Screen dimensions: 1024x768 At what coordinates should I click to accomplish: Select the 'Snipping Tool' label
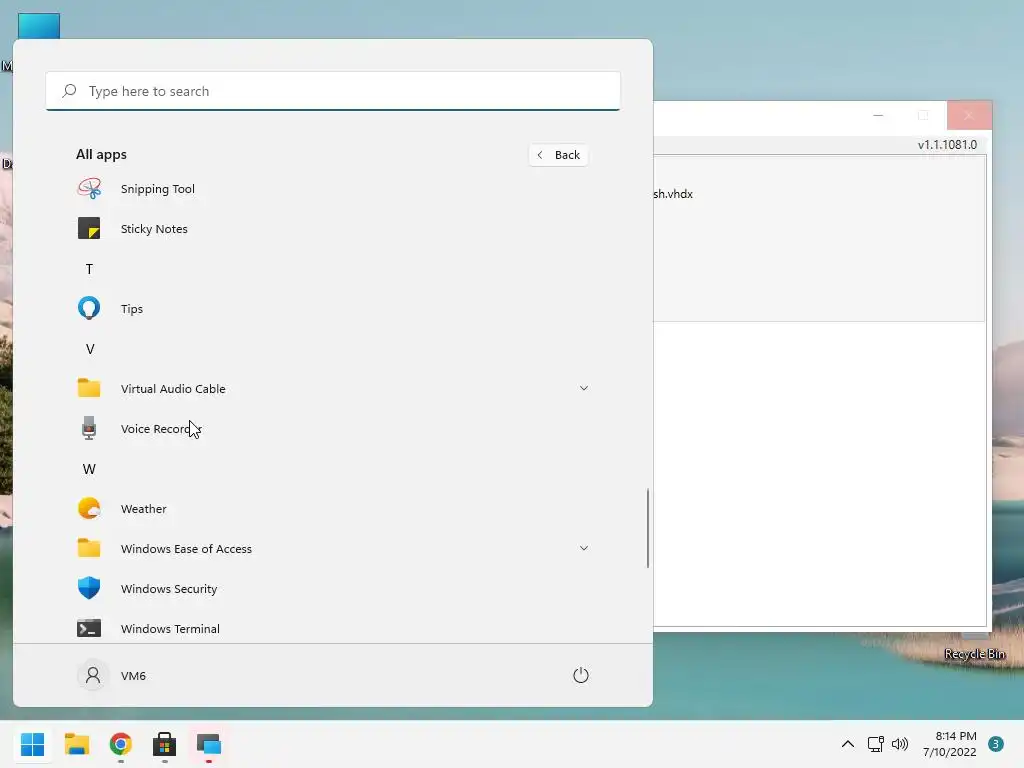[x=157, y=189]
